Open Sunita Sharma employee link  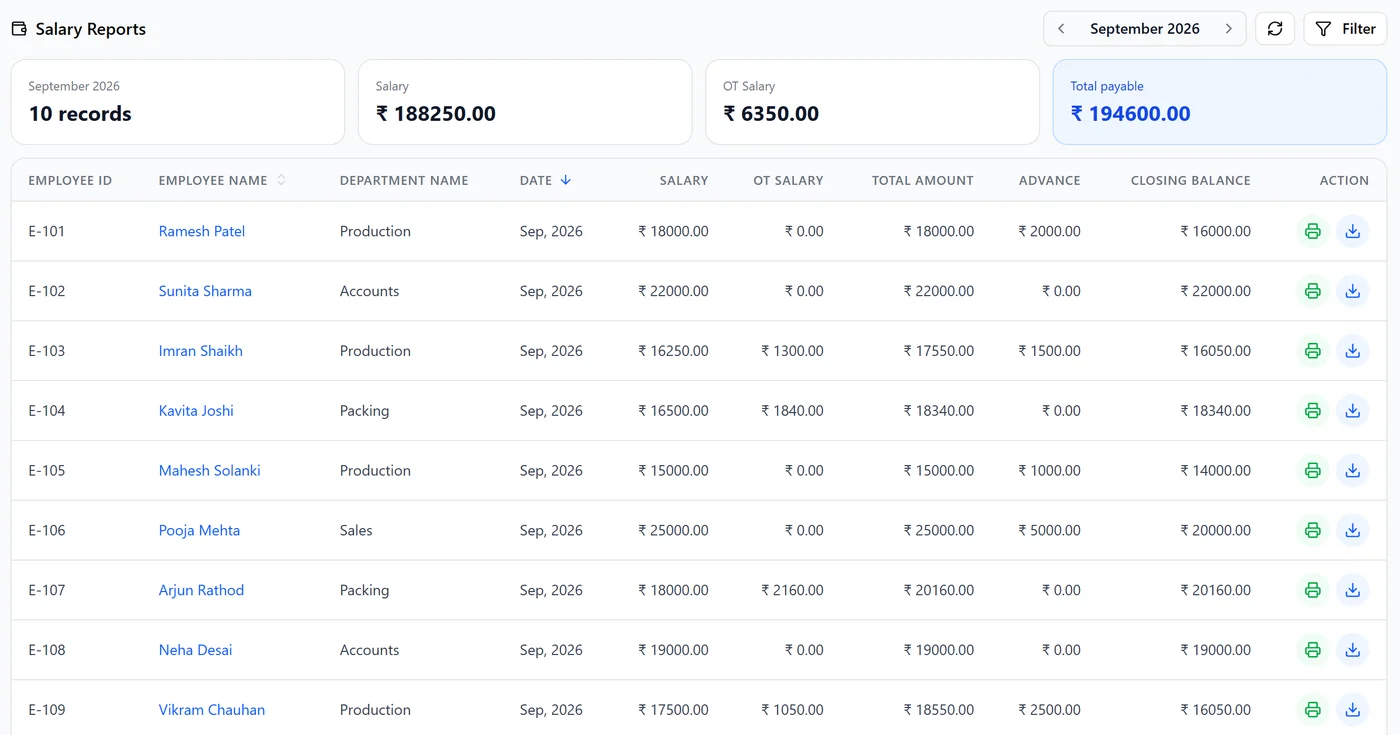pyautogui.click(x=205, y=291)
